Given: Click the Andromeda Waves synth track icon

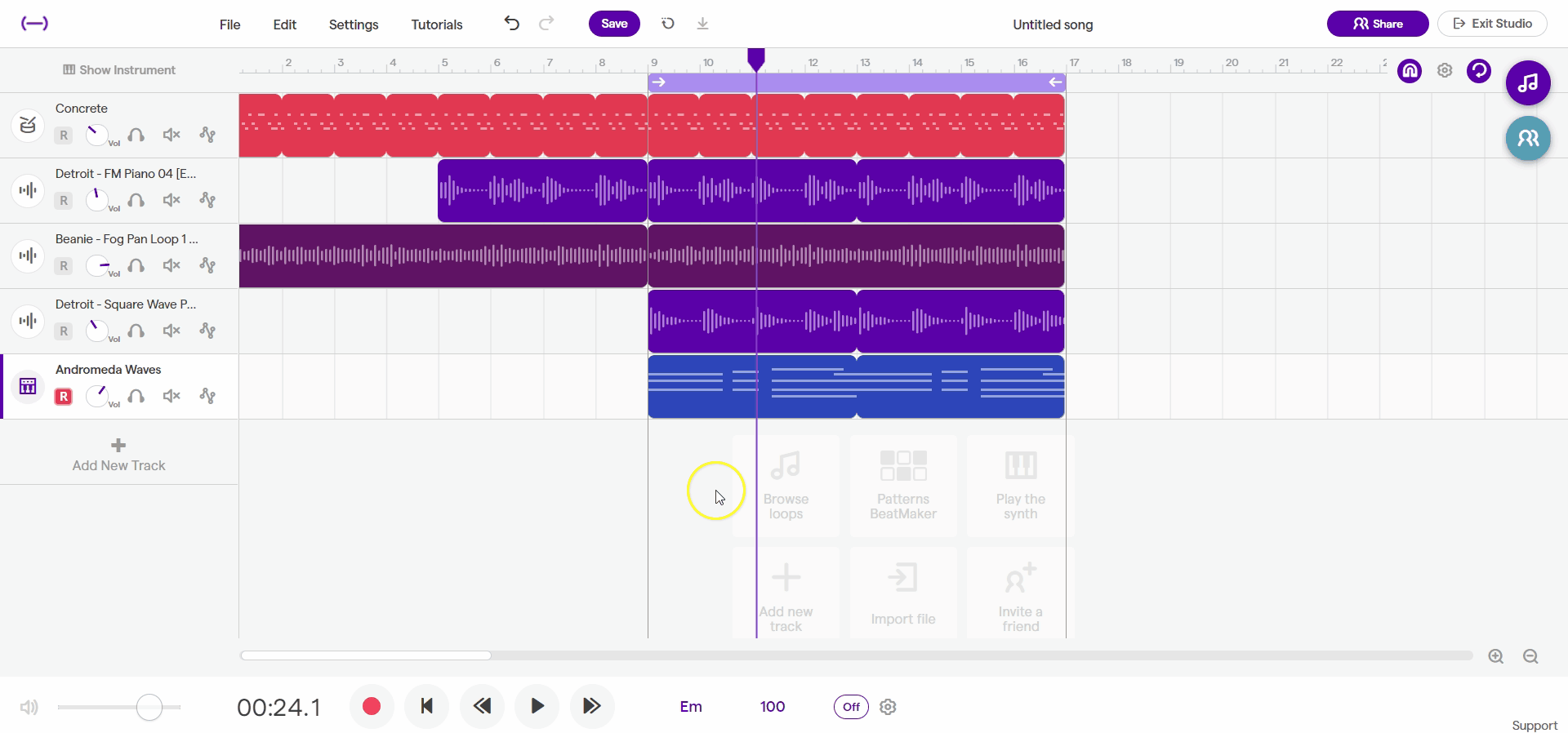Looking at the screenshot, I should [28, 386].
